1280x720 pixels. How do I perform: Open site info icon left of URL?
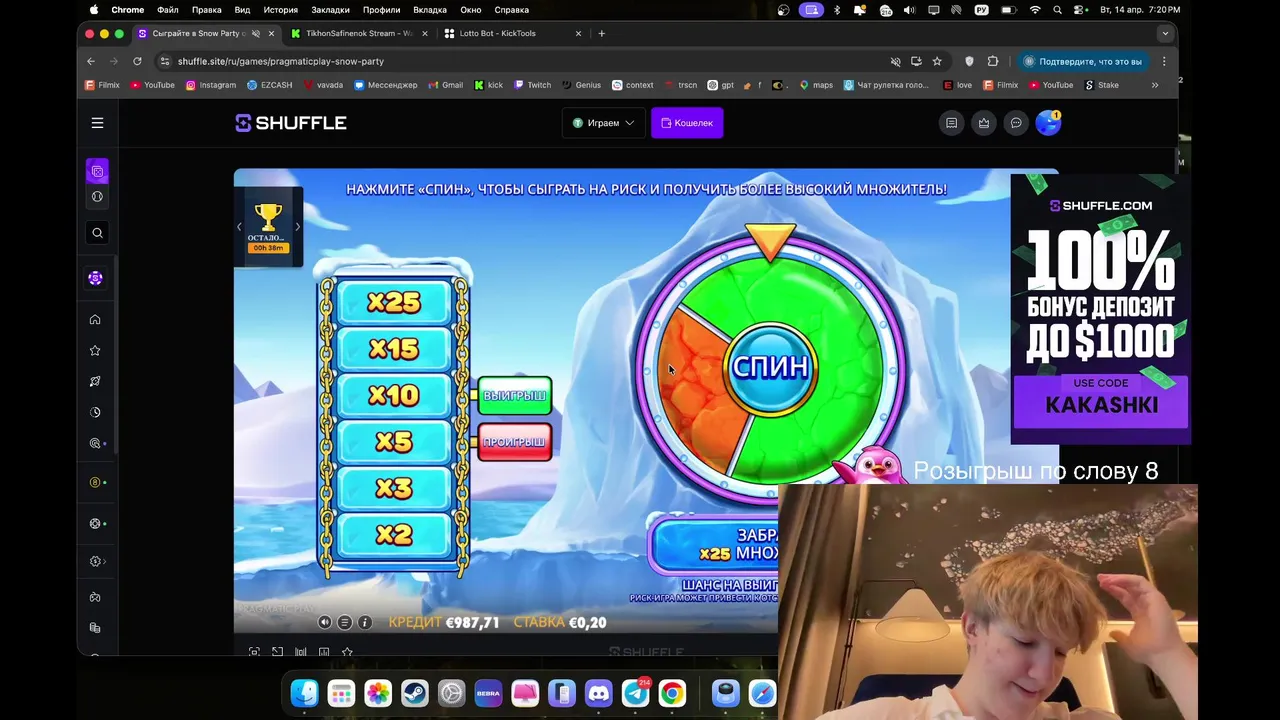[x=165, y=61]
